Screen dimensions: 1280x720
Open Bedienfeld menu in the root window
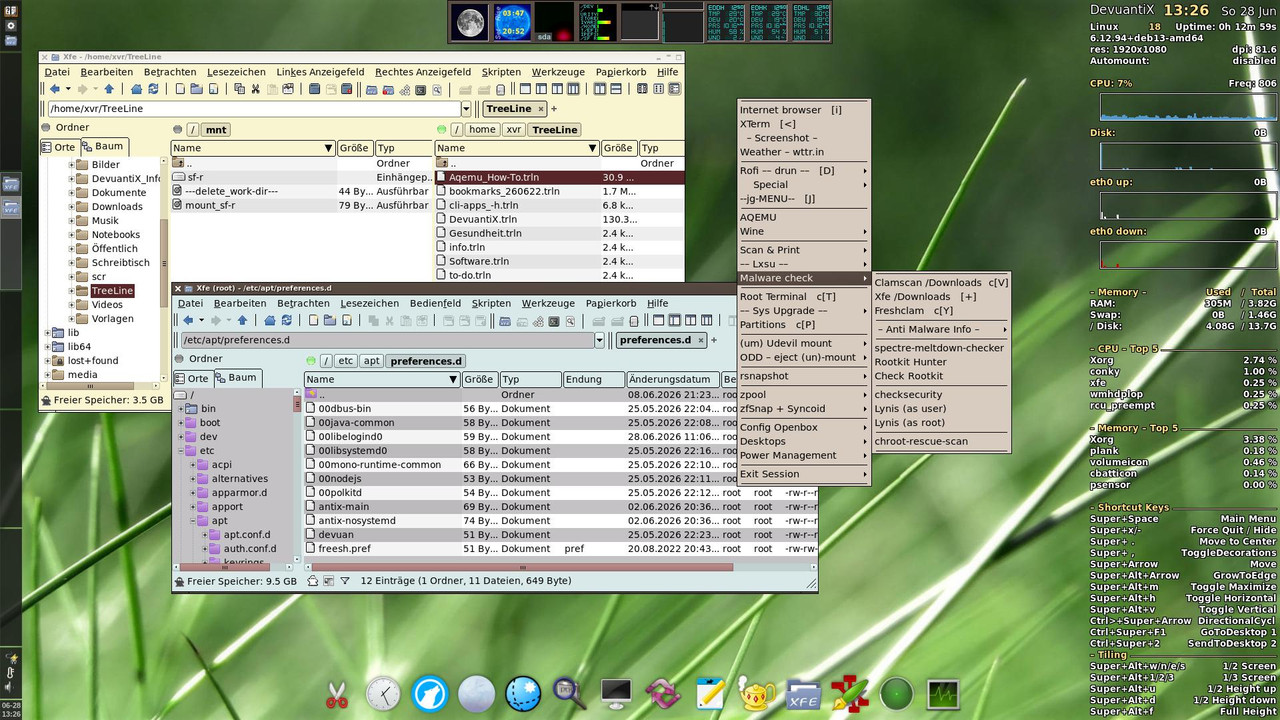pos(435,303)
